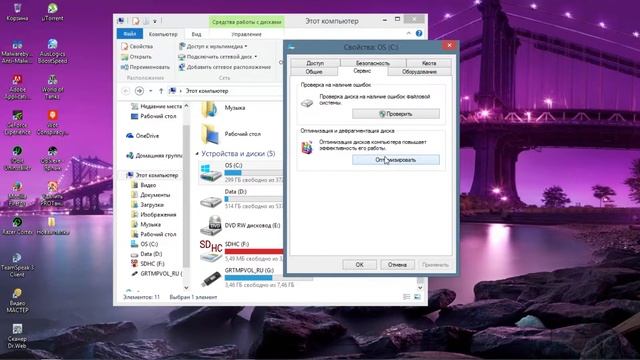Select Изображения in the navigation pane
Image resolution: width=640 pixels, height=360 pixels.
pyautogui.click(x=153, y=214)
